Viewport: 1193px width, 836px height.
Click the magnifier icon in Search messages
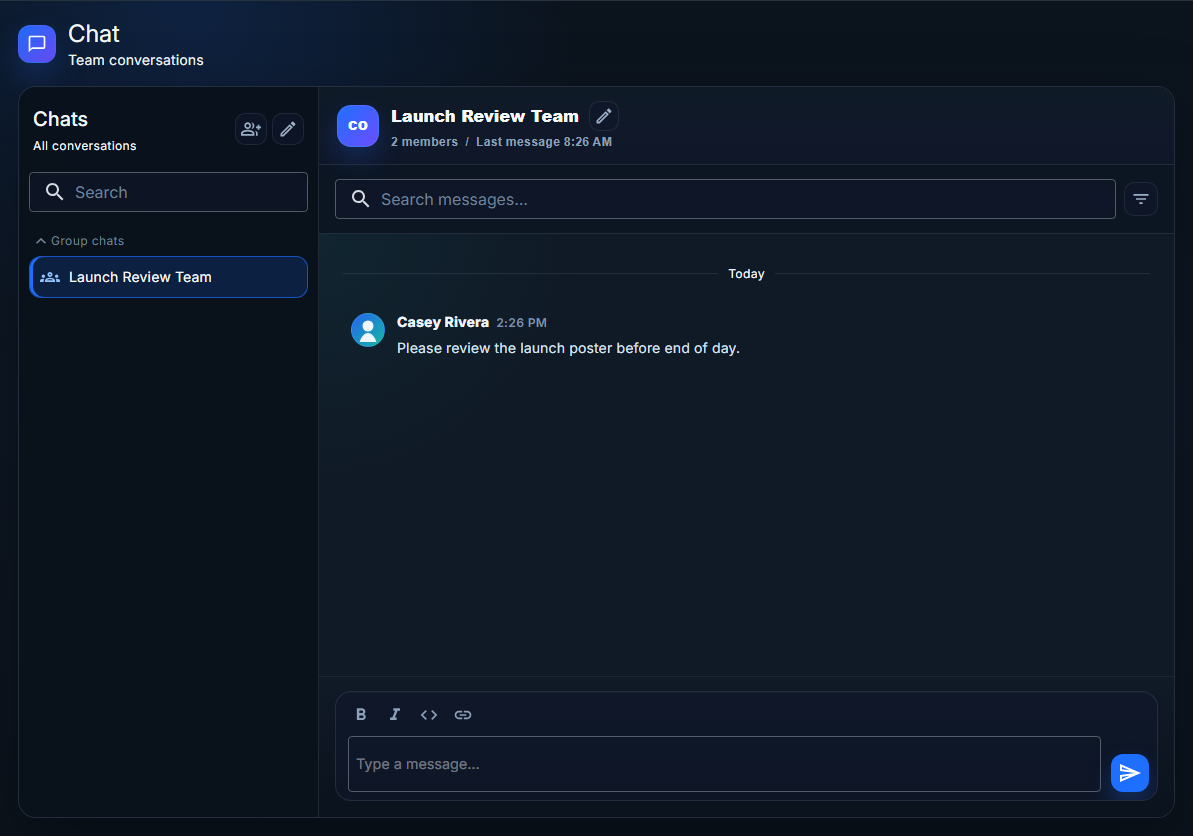click(361, 199)
